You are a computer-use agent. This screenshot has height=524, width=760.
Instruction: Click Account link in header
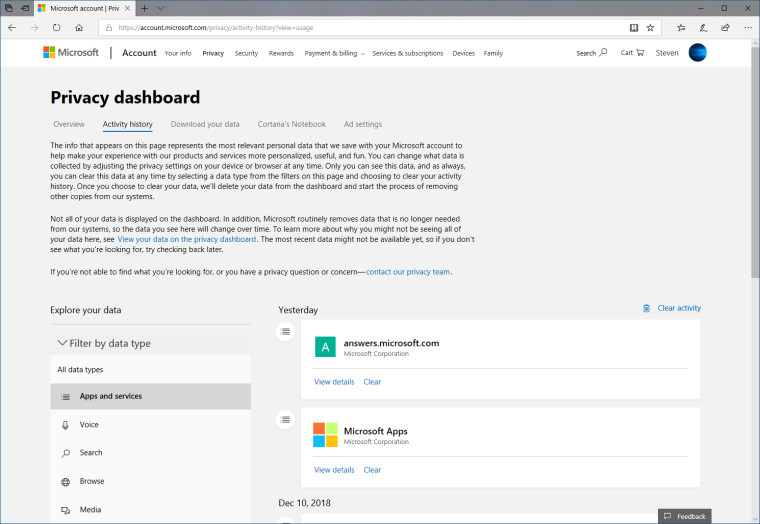(139, 53)
